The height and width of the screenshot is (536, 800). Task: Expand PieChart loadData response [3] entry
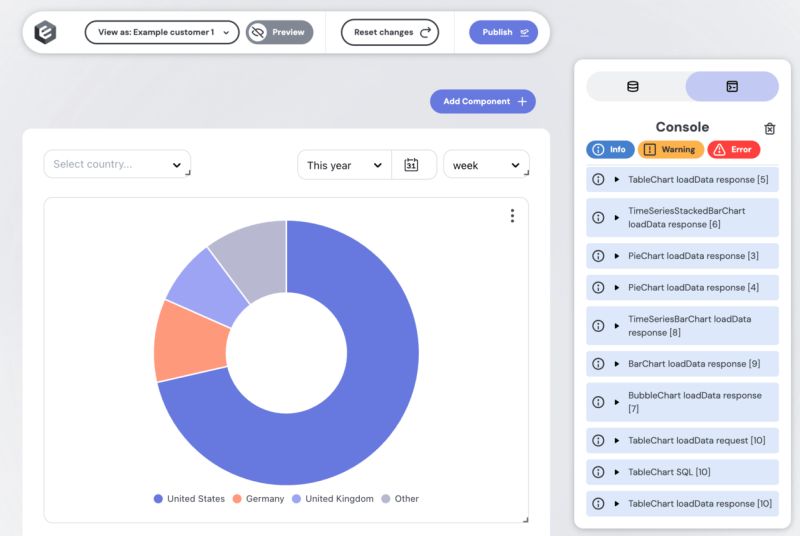pos(682,256)
